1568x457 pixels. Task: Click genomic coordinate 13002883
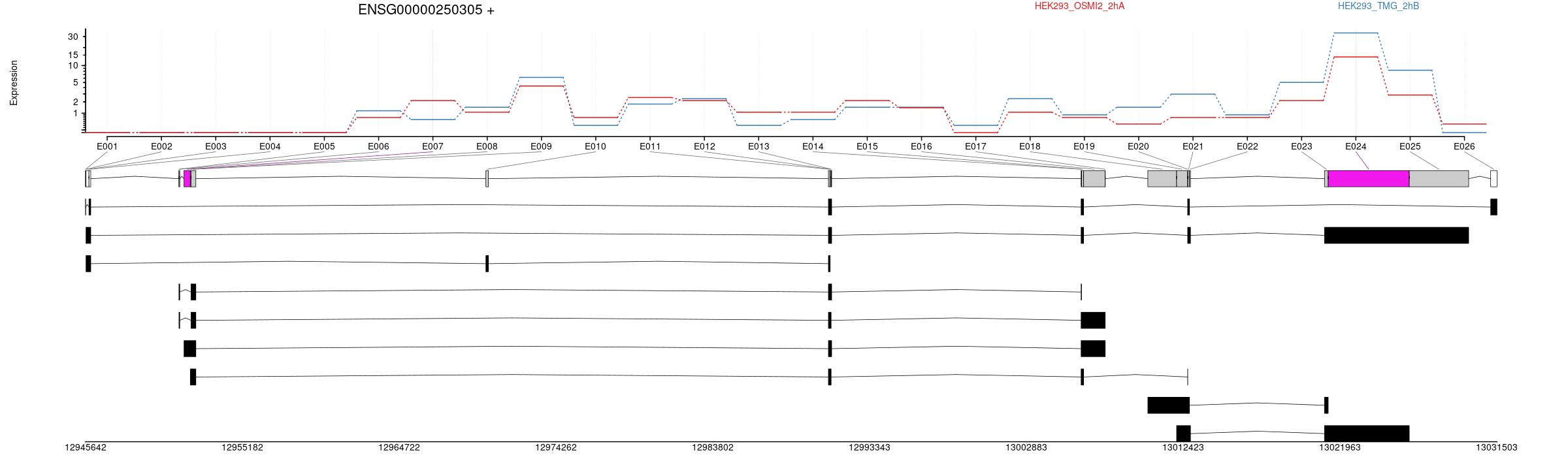[x=1026, y=448]
